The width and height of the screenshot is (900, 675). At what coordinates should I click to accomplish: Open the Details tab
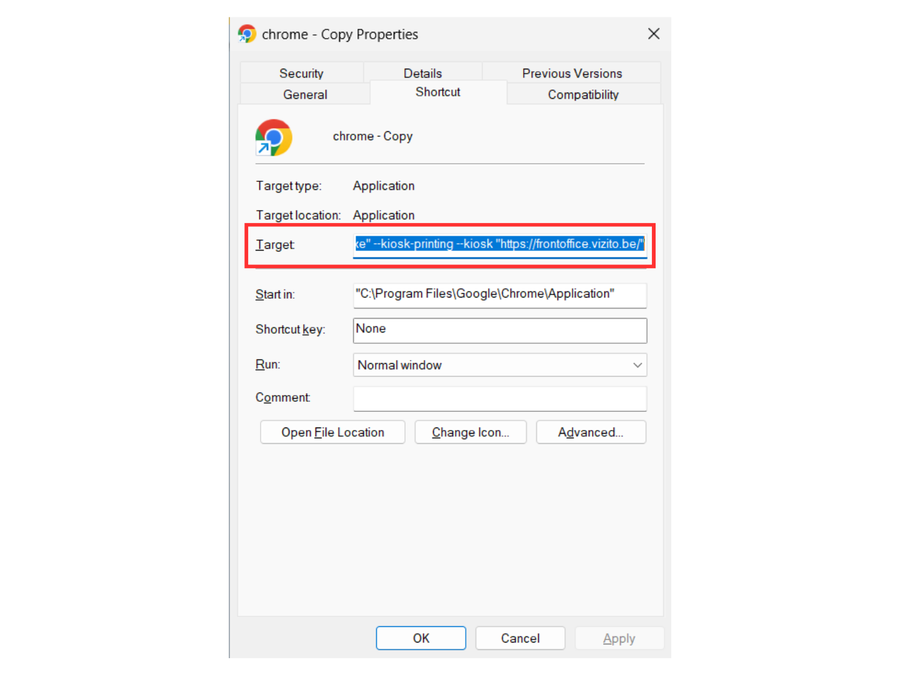[422, 73]
